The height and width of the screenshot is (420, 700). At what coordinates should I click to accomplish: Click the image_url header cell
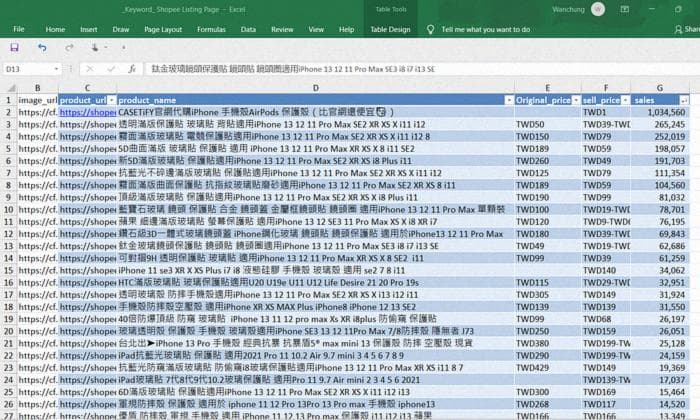click(38, 100)
